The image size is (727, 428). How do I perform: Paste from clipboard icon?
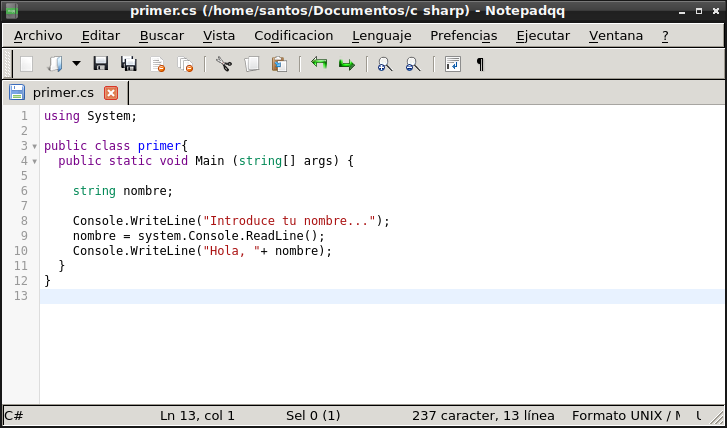280,64
